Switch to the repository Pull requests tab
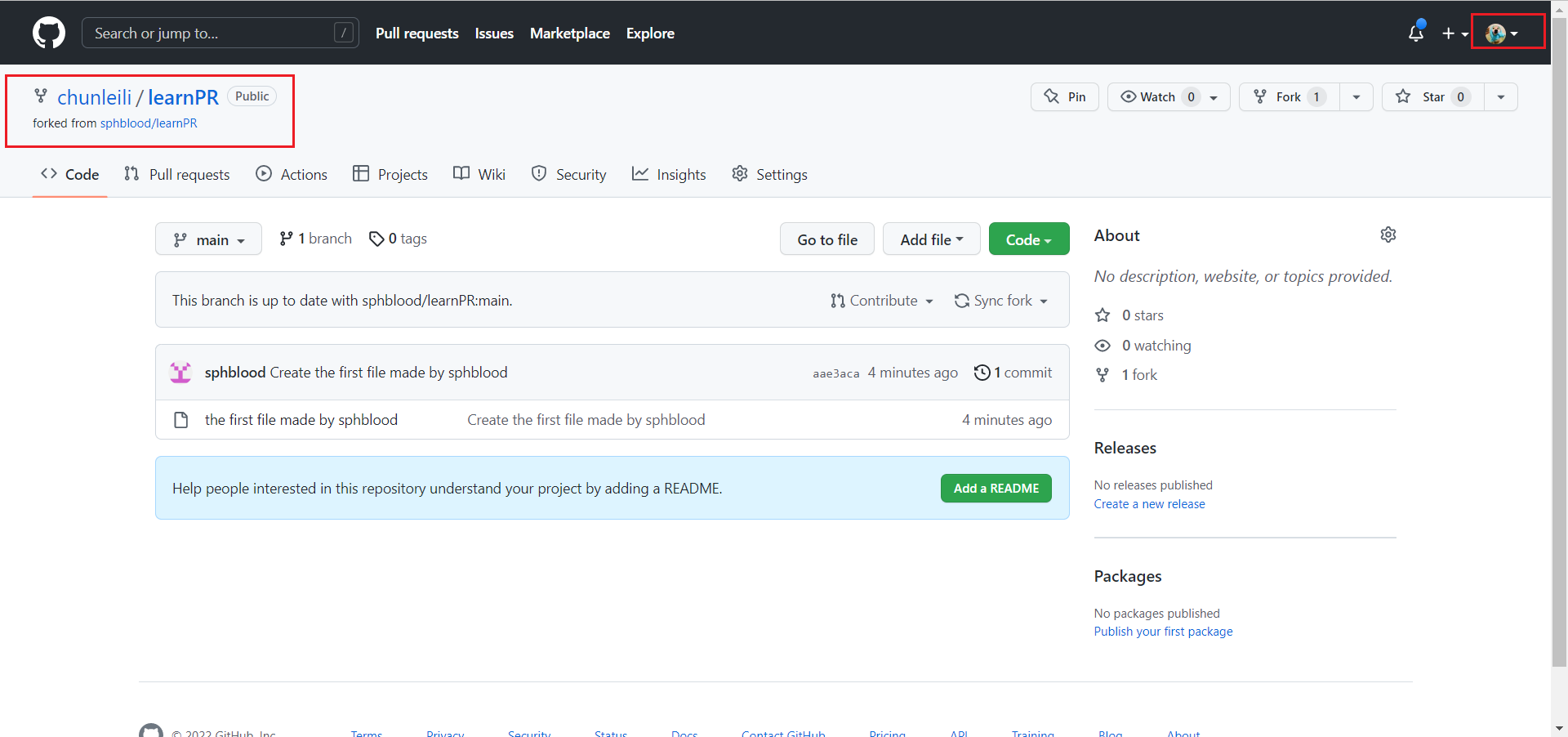The image size is (1568, 737). point(177,174)
